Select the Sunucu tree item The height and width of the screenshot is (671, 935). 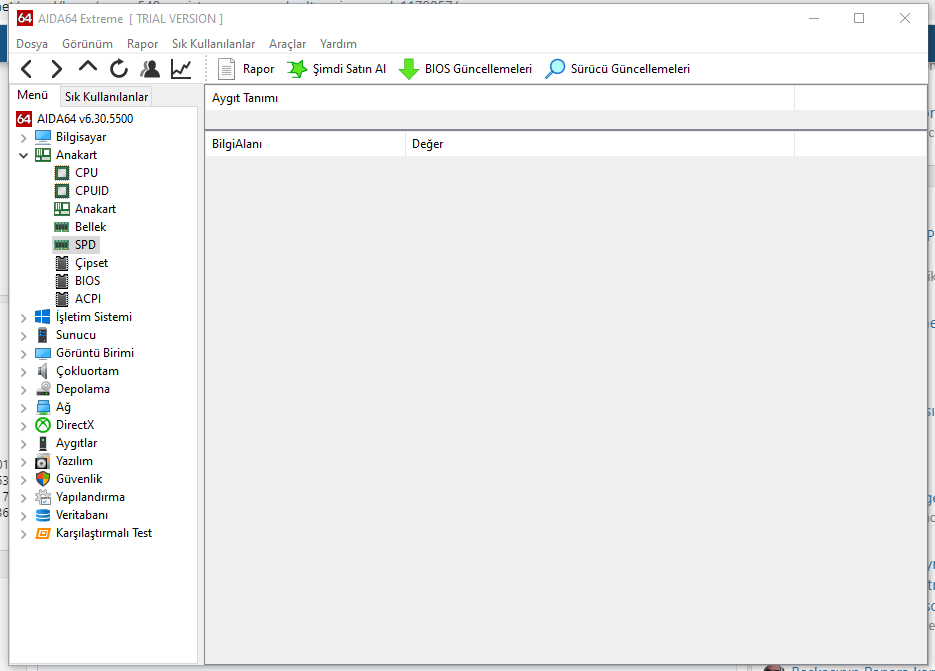pos(76,335)
